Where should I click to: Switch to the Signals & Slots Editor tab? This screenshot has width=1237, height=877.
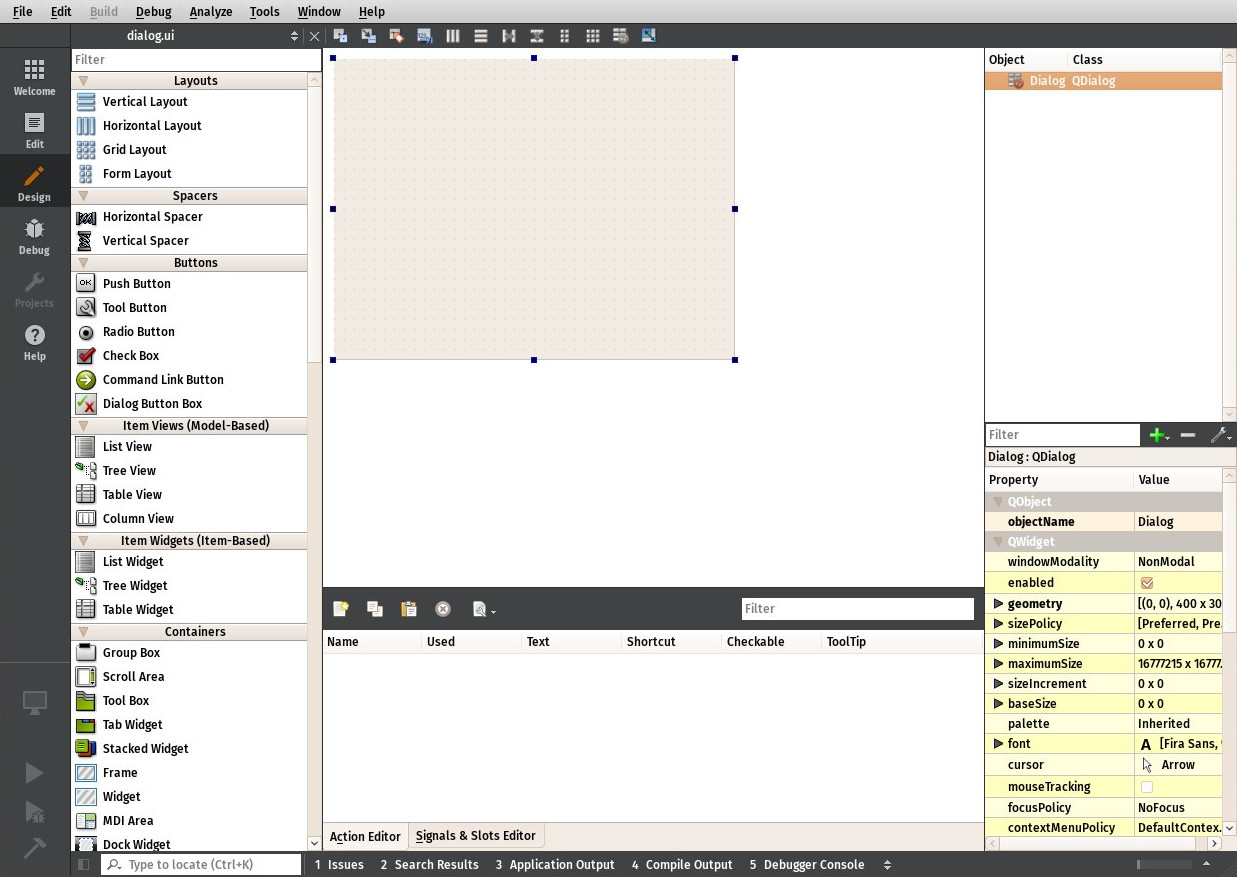click(x=475, y=835)
